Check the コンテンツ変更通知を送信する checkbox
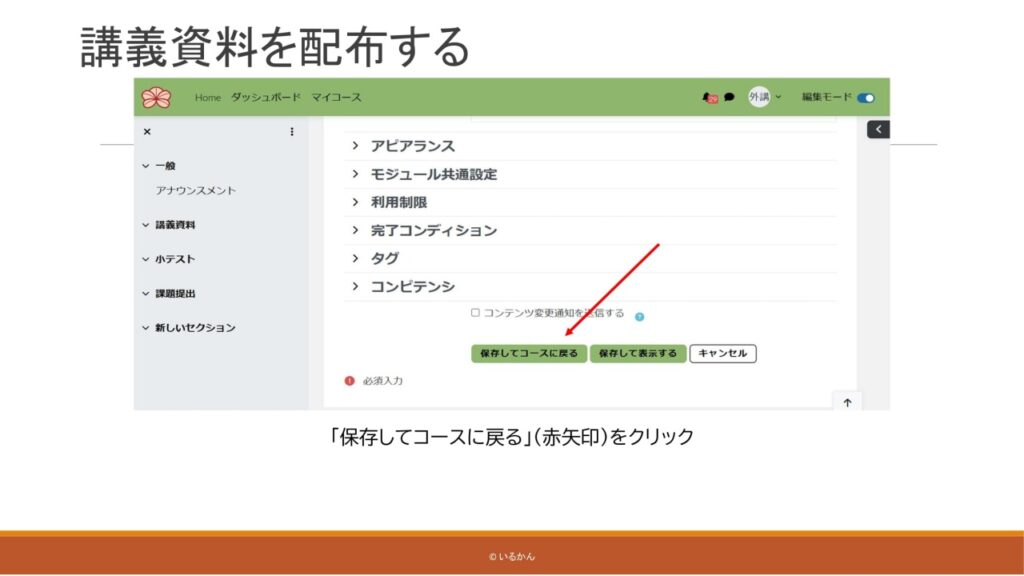 475,313
